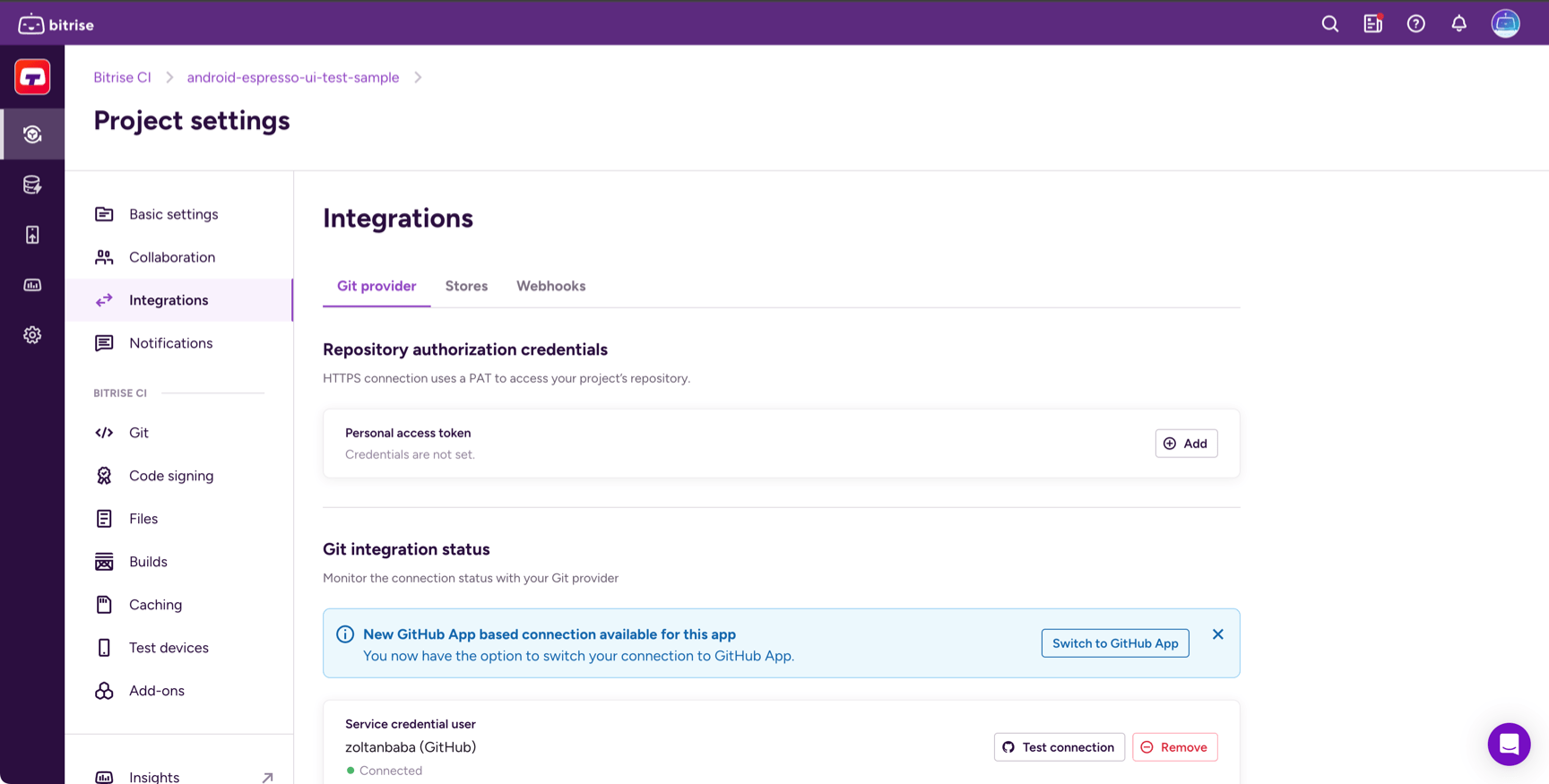
Task: Switch to the Stores tab
Action: [466, 286]
